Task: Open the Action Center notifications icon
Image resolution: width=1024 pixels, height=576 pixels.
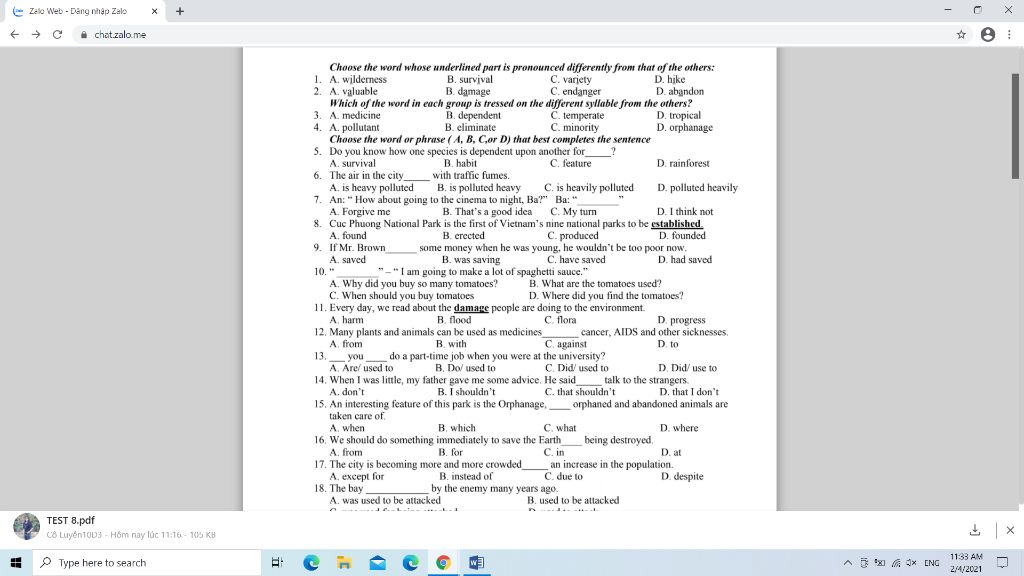Action: 1002,562
